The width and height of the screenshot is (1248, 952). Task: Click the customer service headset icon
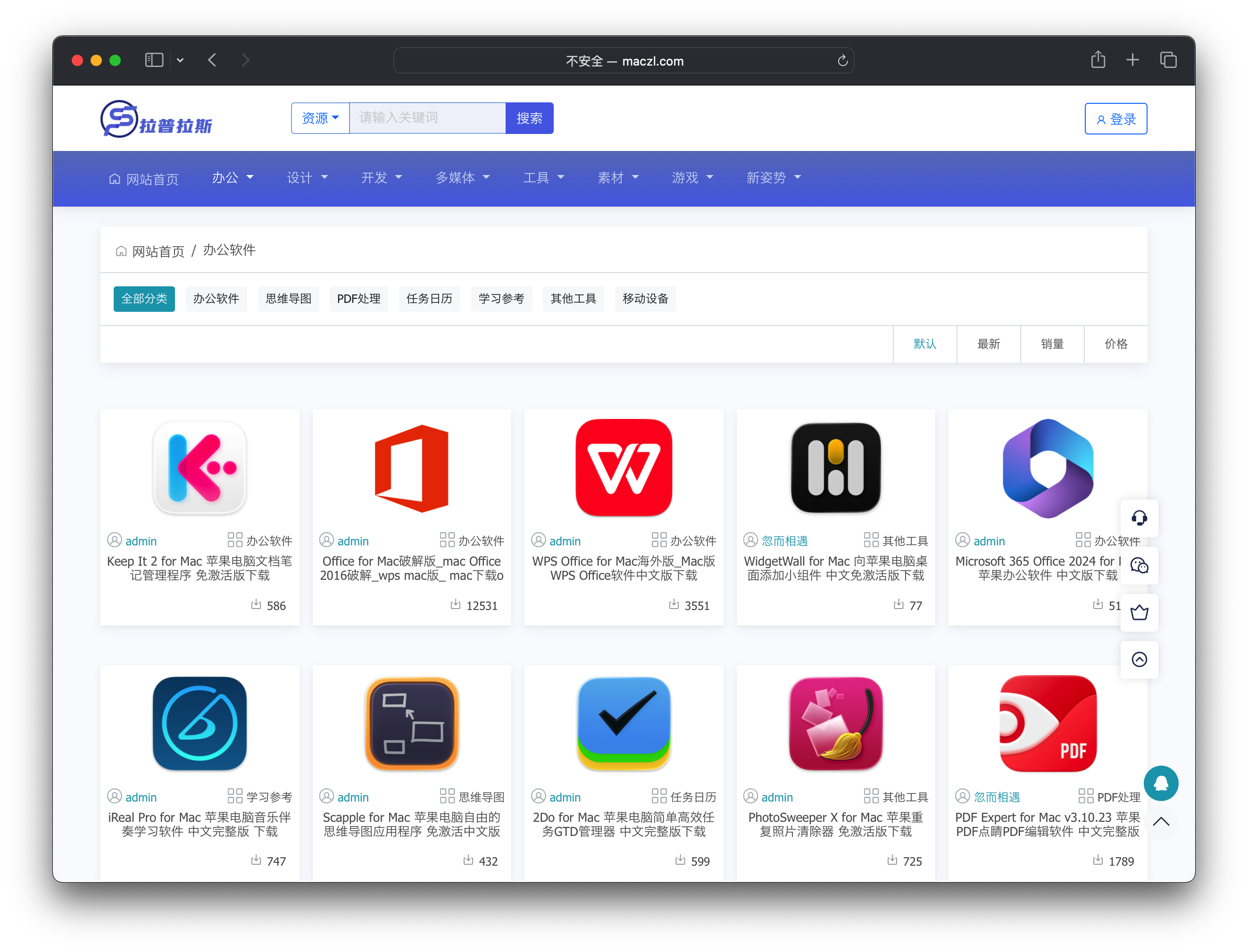[x=1139, y=518]
